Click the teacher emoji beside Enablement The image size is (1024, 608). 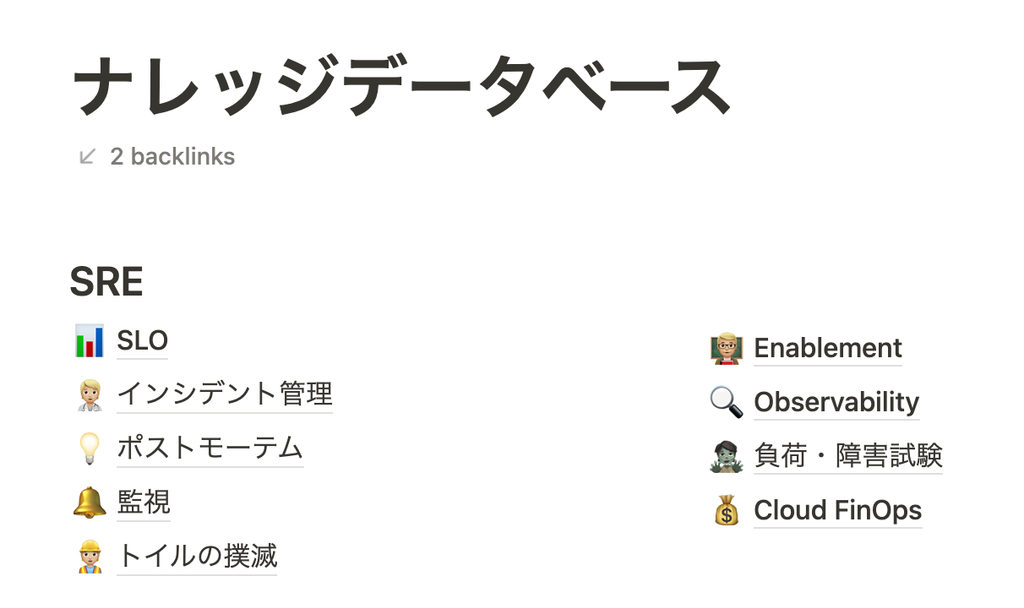point(727,347)
